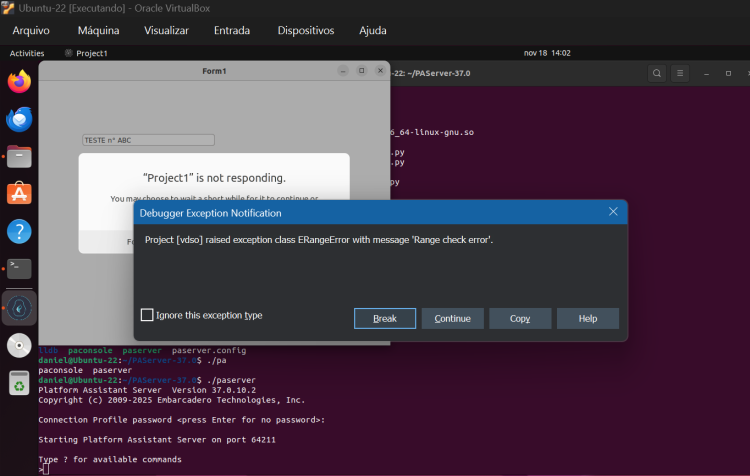Image resolution: width=750 pixels, height=476 pixels.
Task: Click the paserver.config file name
Action: pos(209,350)
